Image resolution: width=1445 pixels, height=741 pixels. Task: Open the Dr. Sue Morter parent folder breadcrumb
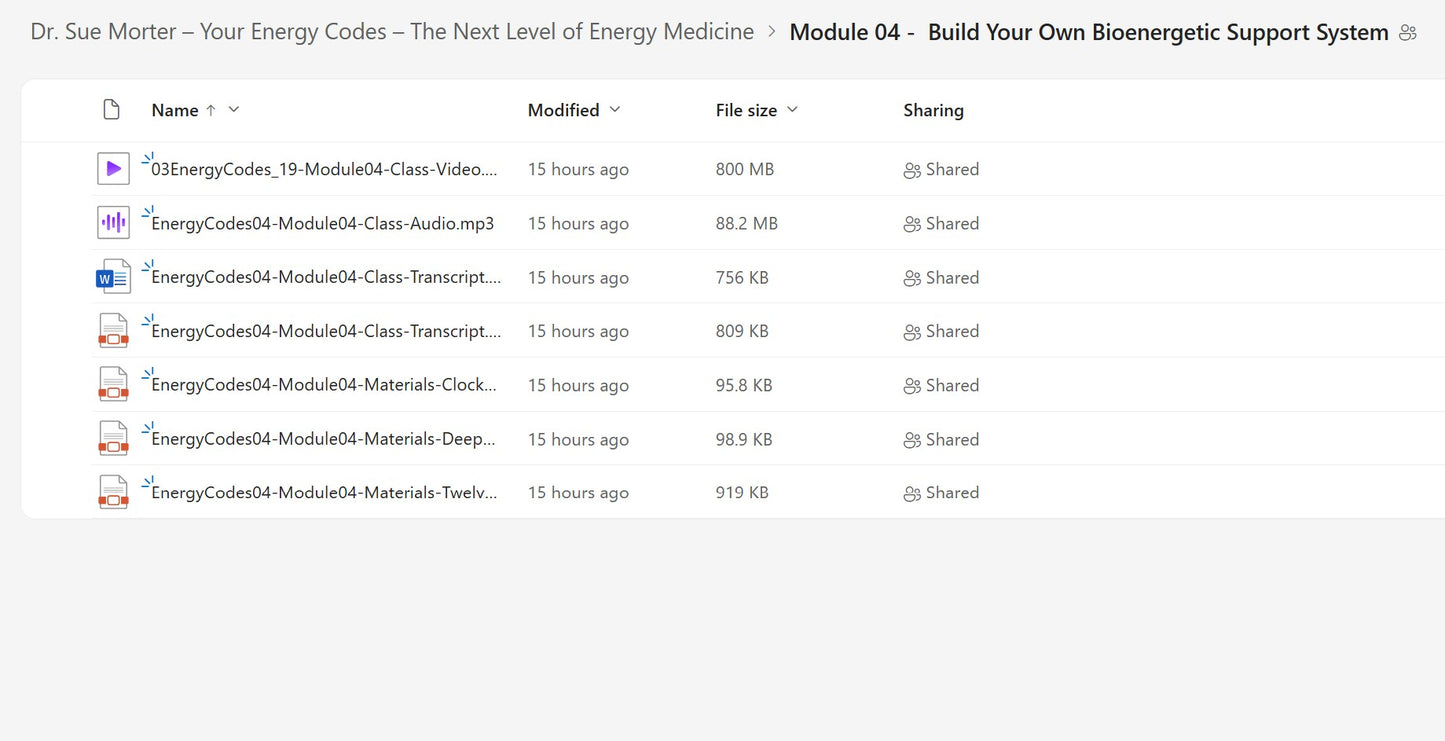(392, 32)
